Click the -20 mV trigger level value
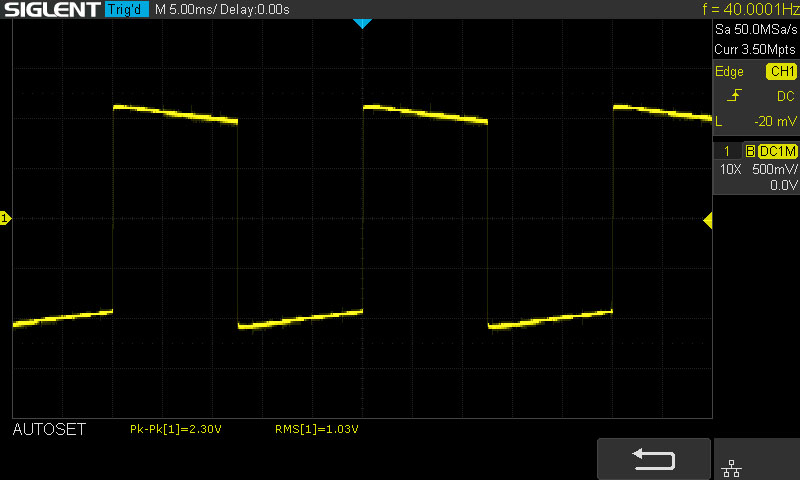The width and height of the screenshot is (800, 480). (x=775, y=121)
